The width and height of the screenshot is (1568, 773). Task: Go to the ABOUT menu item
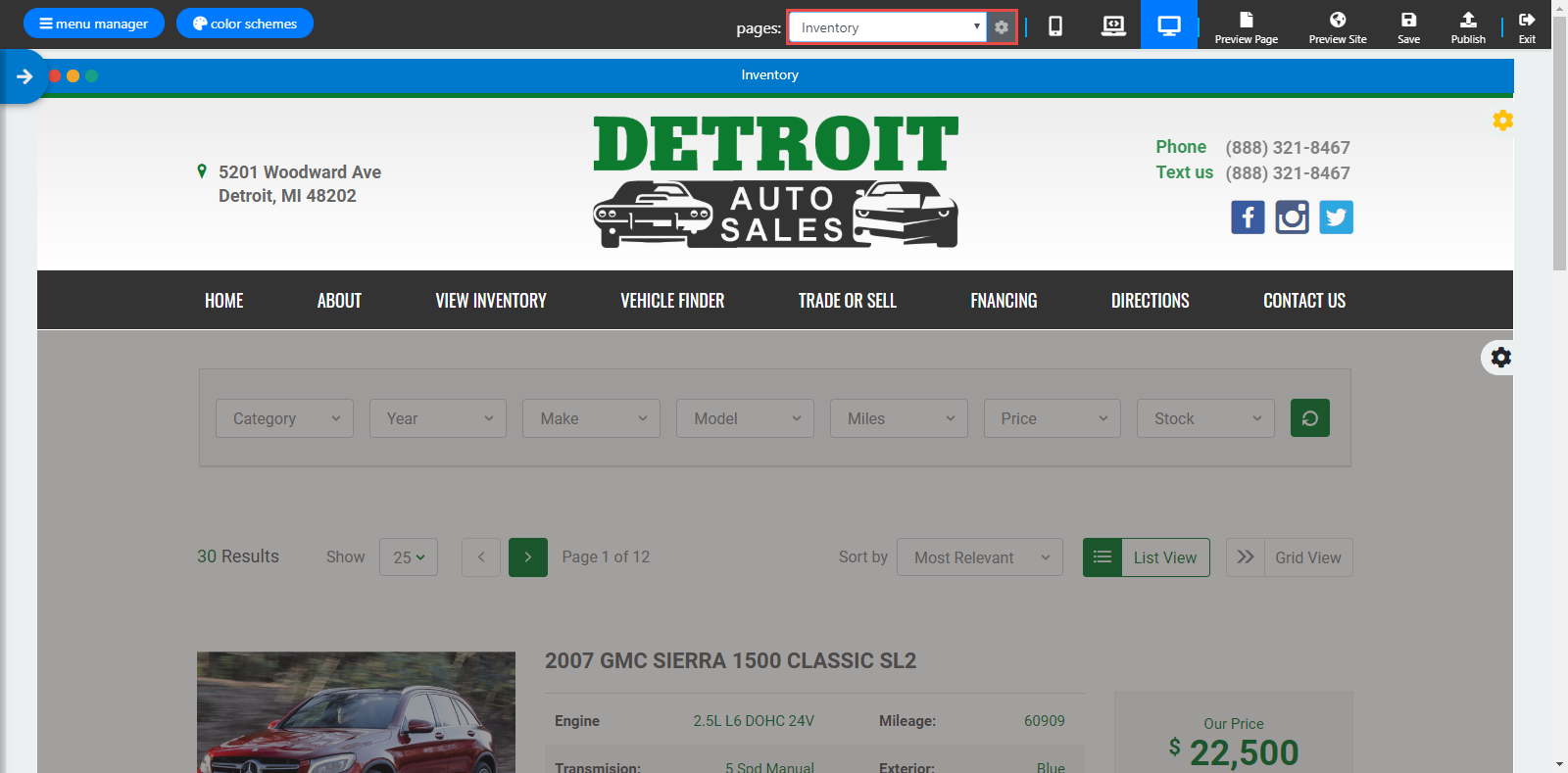tap(339, 301)
